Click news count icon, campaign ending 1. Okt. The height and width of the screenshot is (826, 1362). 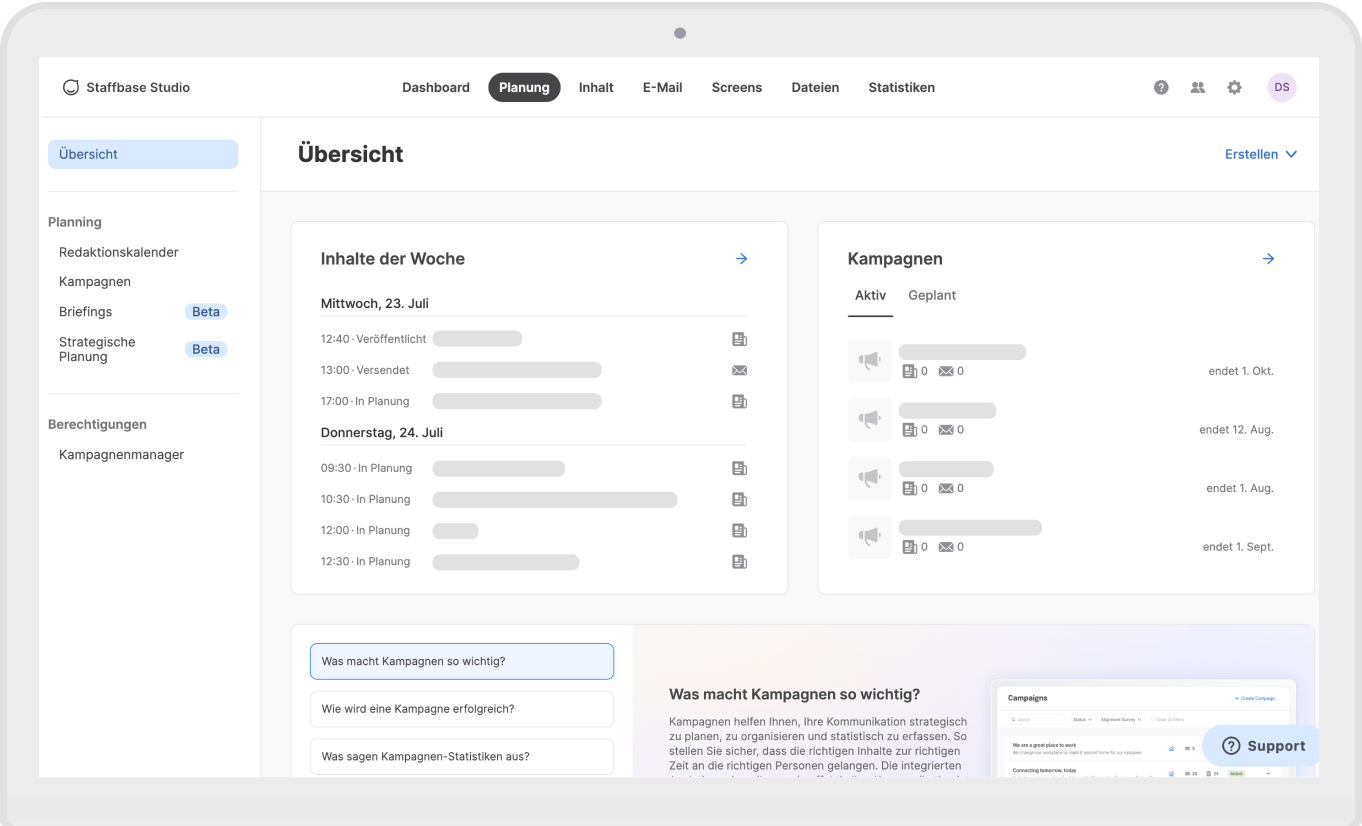[x=909, y=371]
